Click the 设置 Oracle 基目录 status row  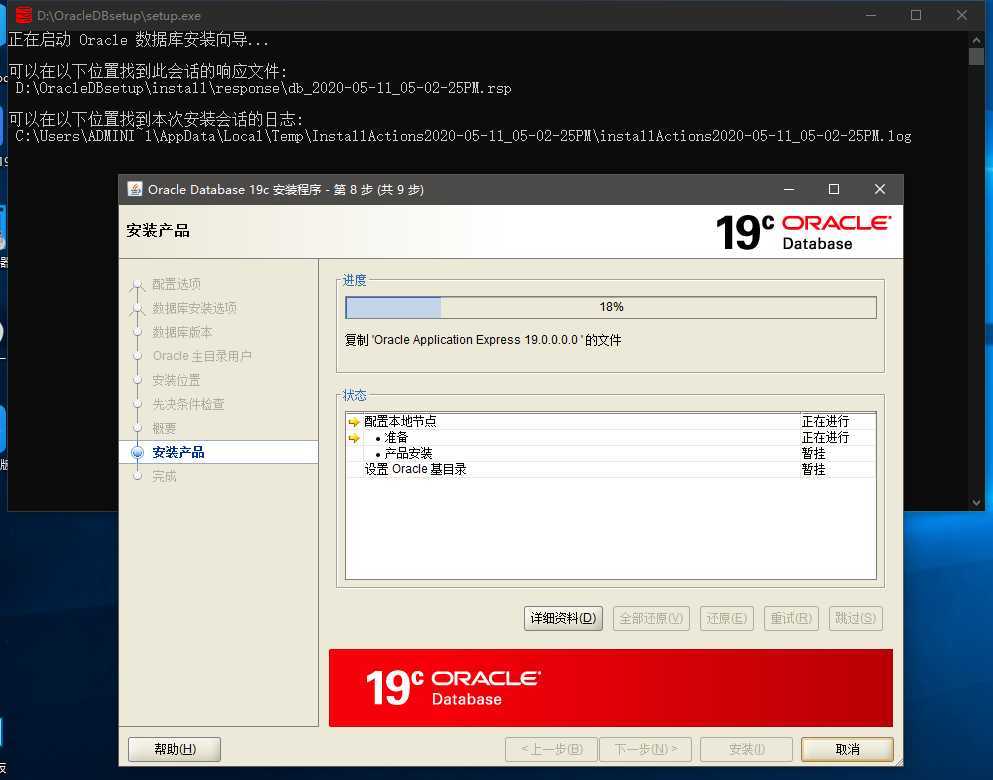(x=611, y=469)
